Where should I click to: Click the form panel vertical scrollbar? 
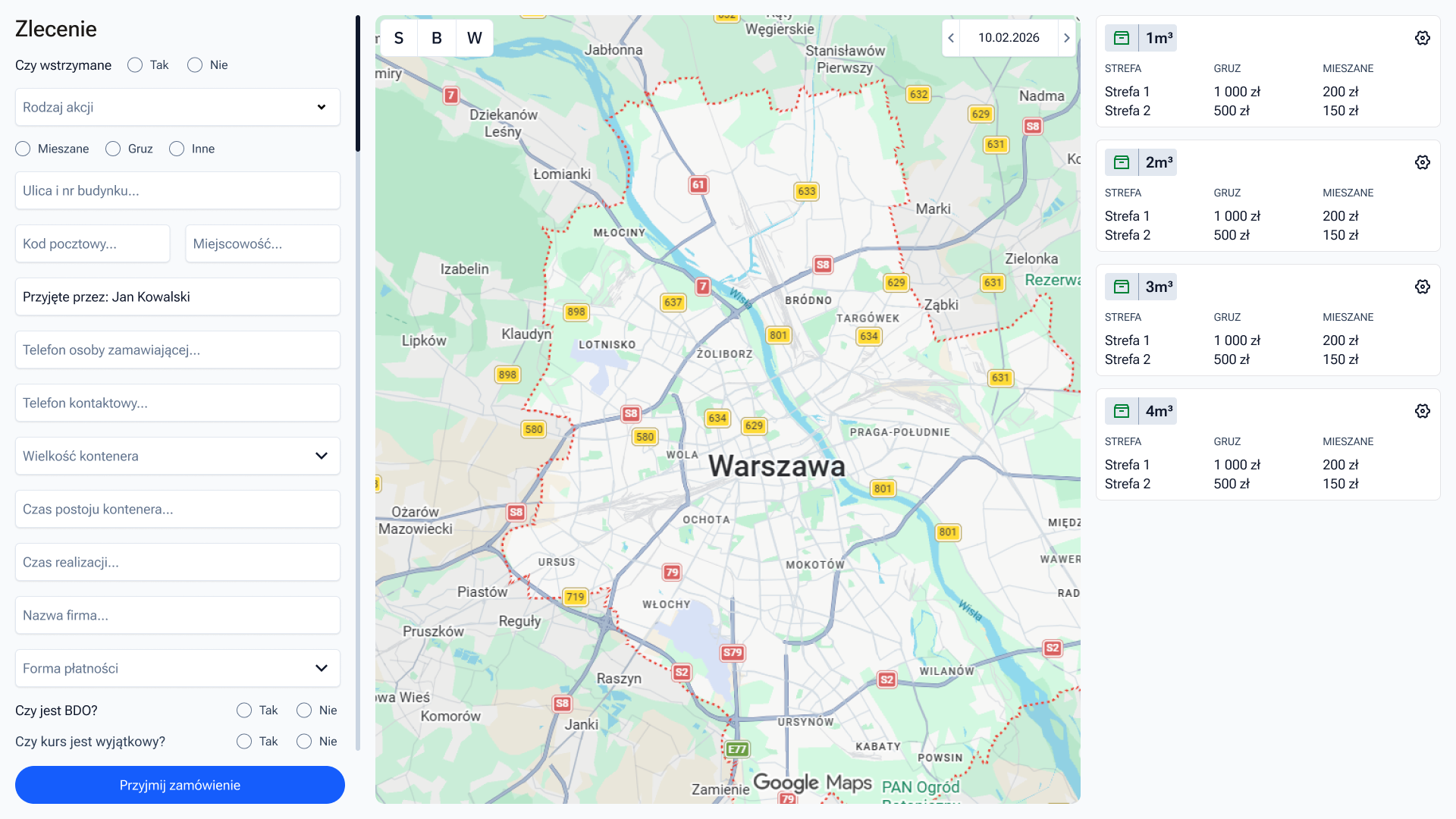[358, 83]
